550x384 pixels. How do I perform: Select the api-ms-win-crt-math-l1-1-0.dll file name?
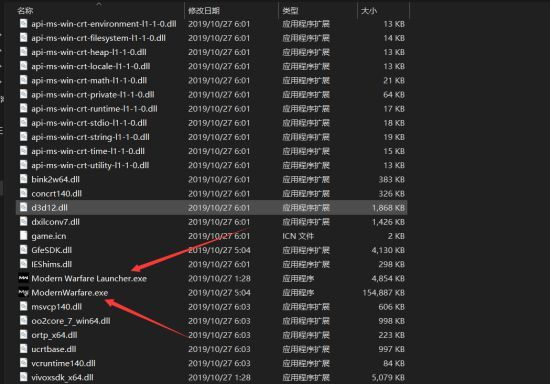89,80
